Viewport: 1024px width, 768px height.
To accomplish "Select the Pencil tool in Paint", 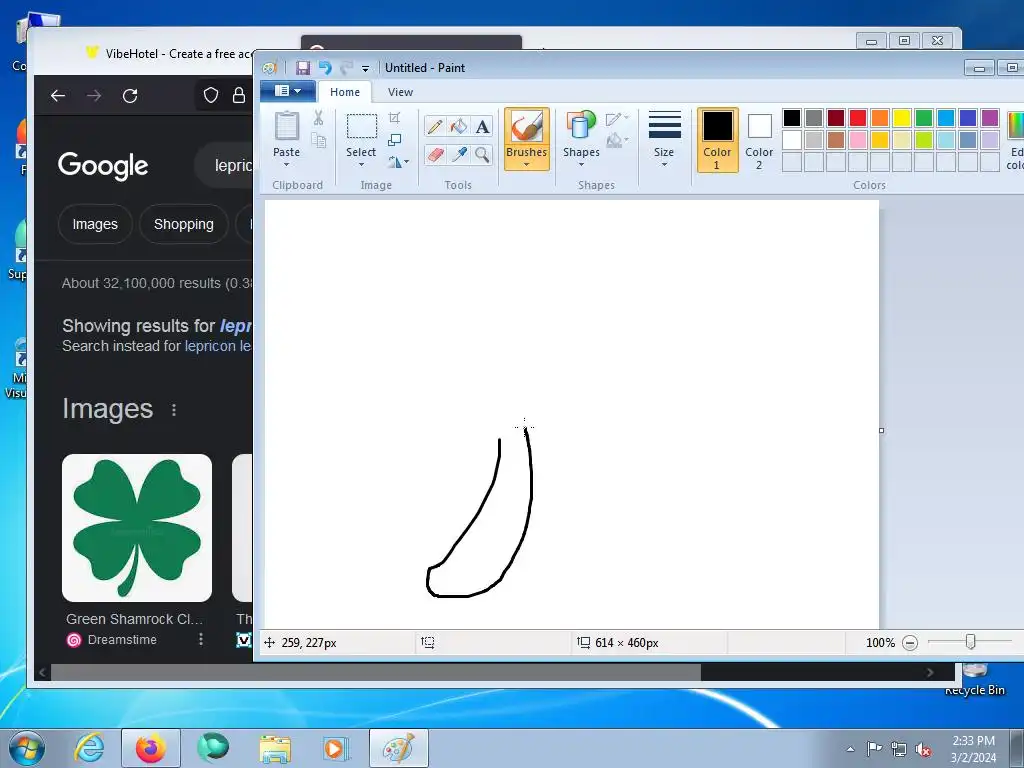I will [435, 126].
